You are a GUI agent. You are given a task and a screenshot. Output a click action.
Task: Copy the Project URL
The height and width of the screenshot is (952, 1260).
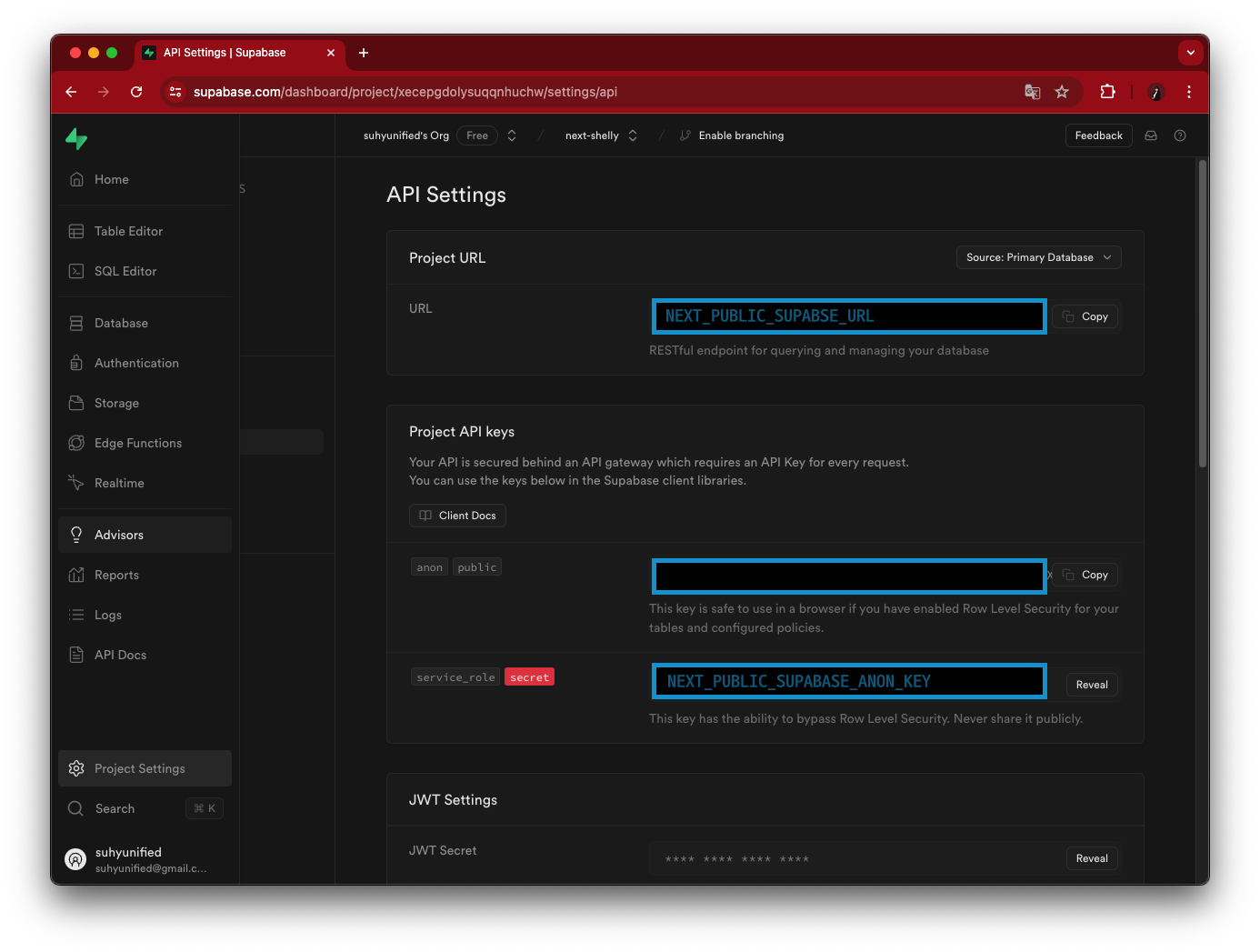pos(1086,316)
